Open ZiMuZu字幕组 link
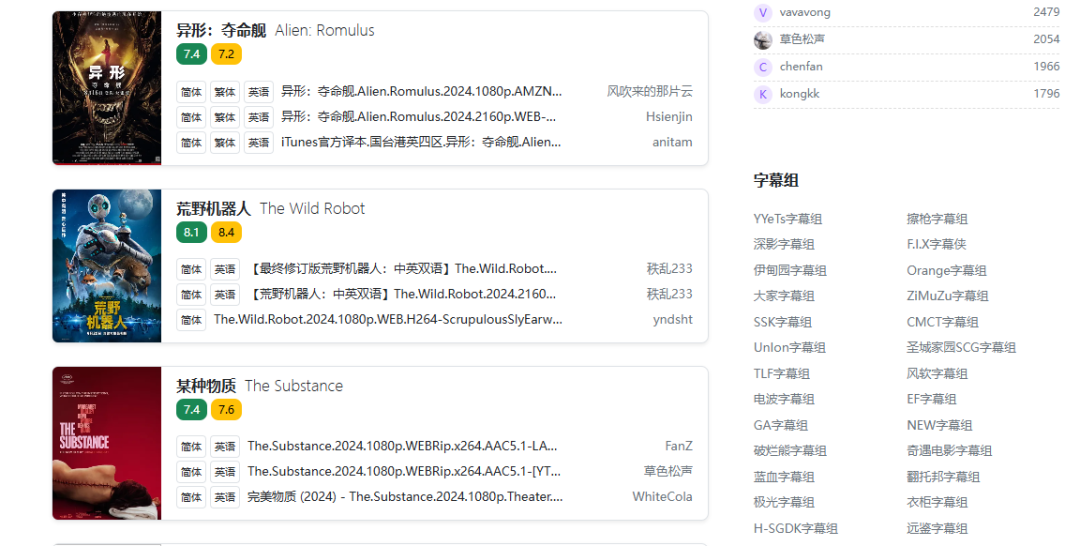The image size is (1080, 546). click(x=948, y=296)
